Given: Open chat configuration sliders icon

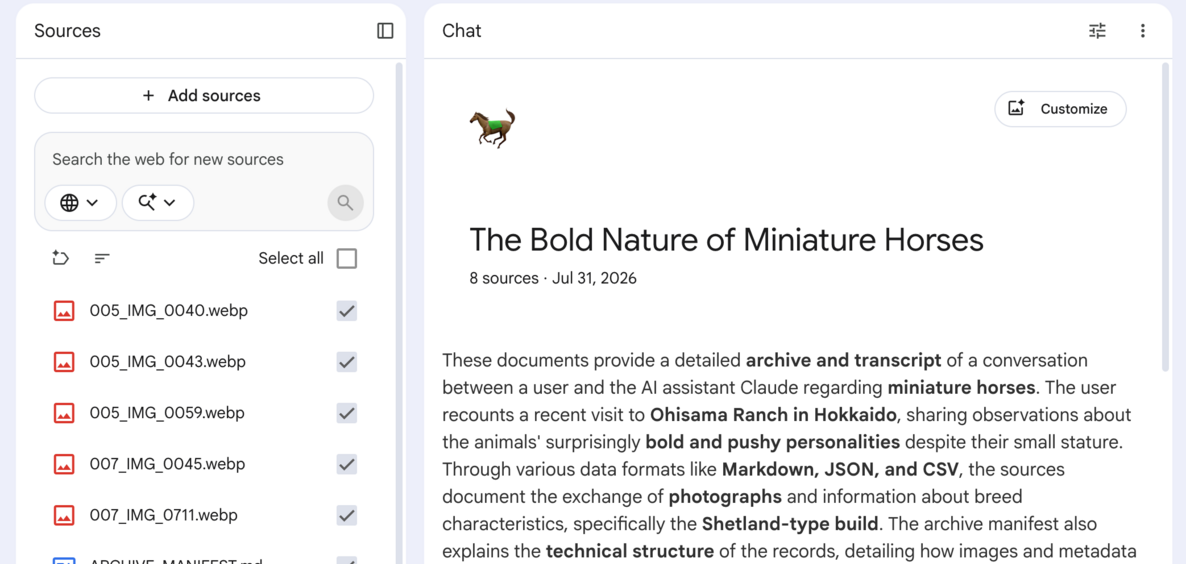Looking at the screenshot, I should [x=1097, y=31].
